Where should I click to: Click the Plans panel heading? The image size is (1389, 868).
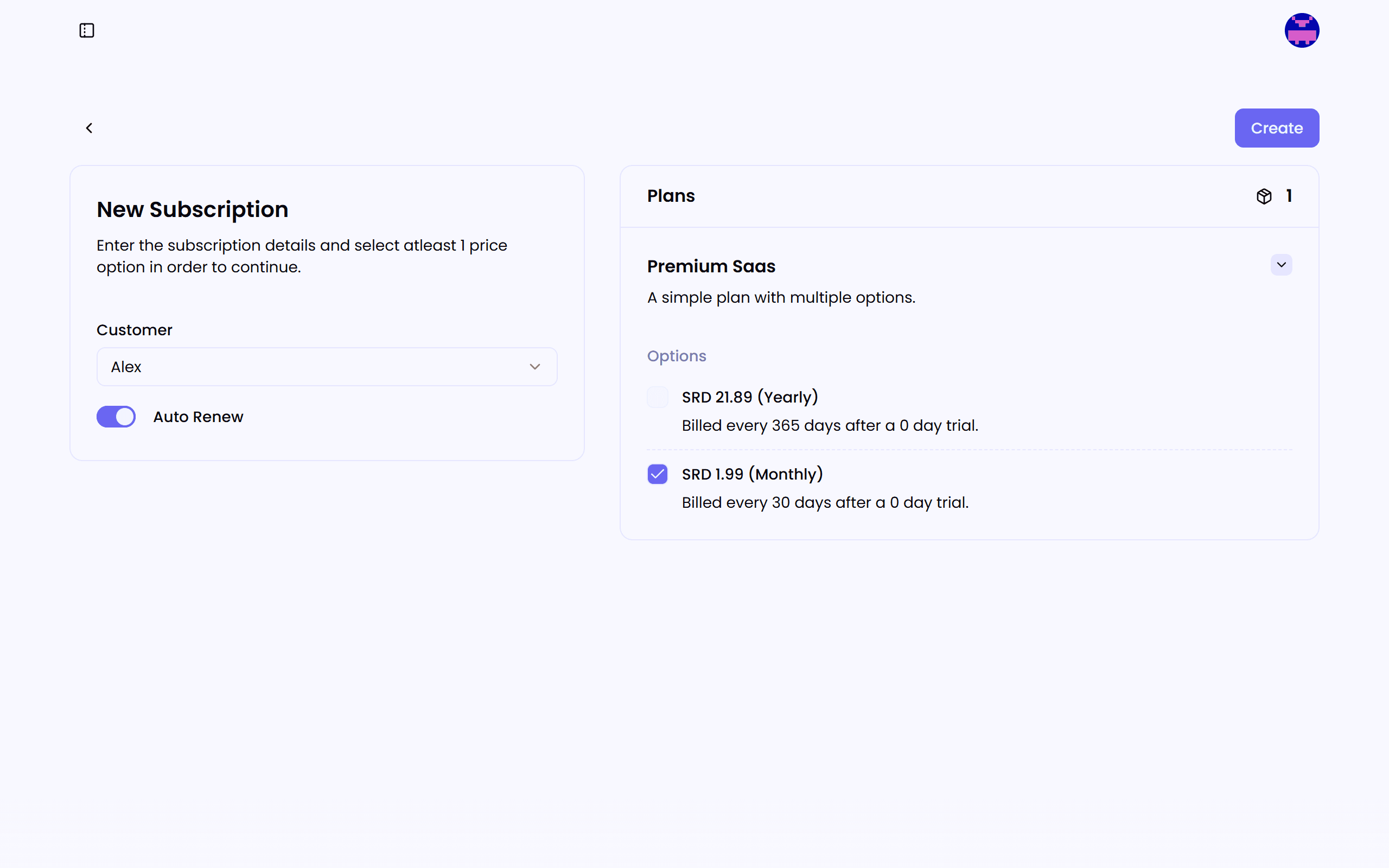pos(671,196)
